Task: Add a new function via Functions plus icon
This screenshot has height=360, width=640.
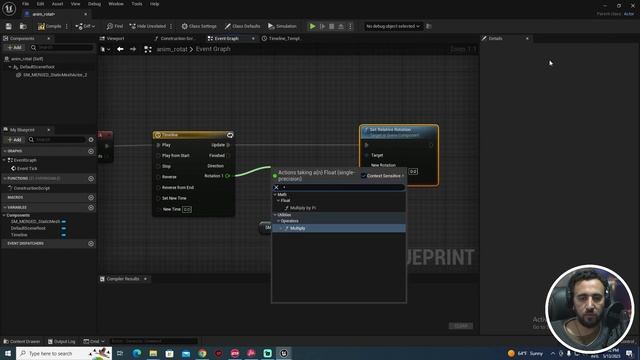Action: click(x=91, y=178)
